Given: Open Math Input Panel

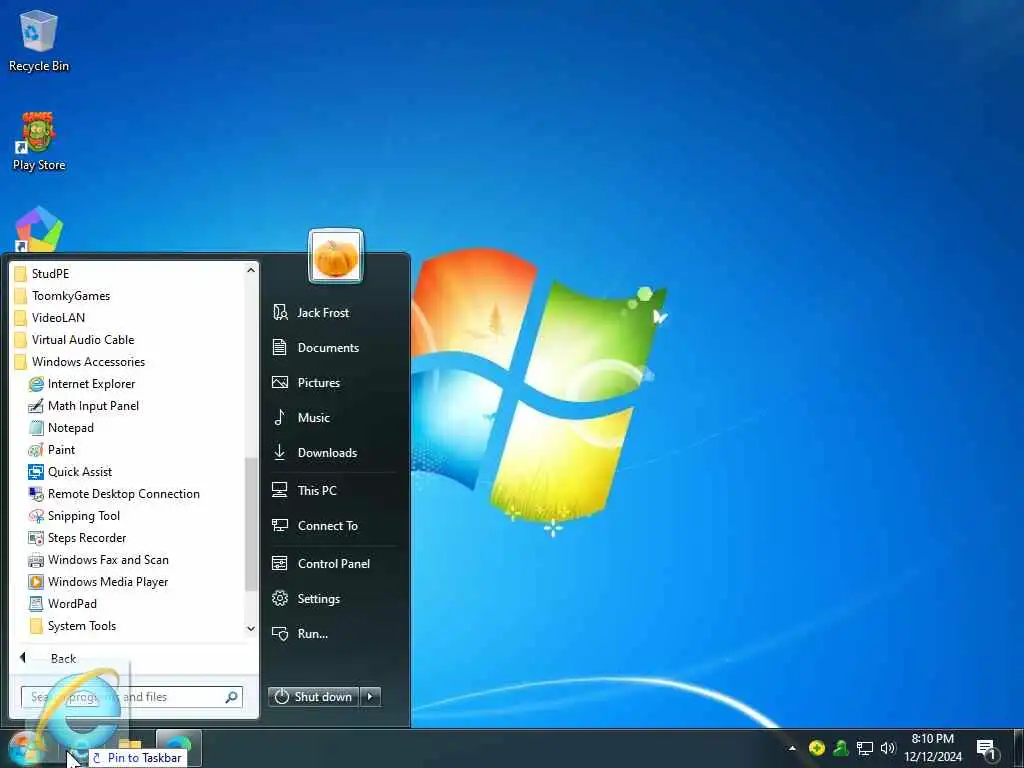Looking at the screenshot, I should [84, 406].
